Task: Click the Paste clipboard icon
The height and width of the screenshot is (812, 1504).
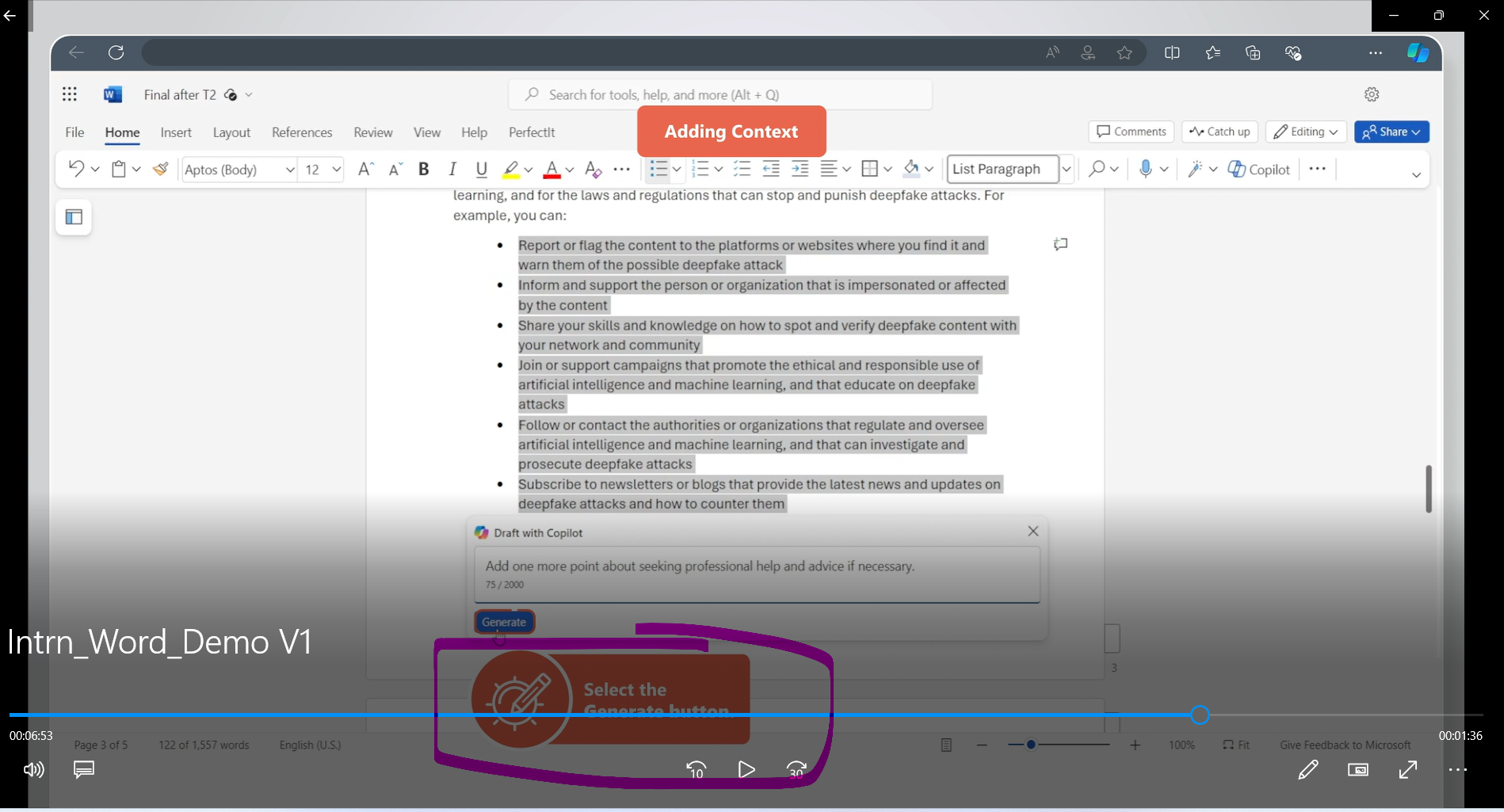Action: (x=119, y=169)
